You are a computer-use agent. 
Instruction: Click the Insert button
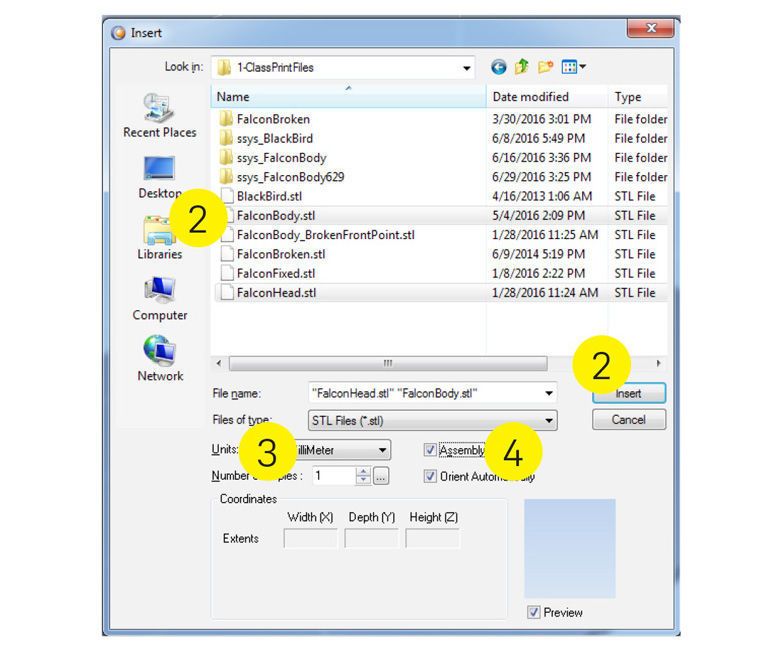click(629, 393)
